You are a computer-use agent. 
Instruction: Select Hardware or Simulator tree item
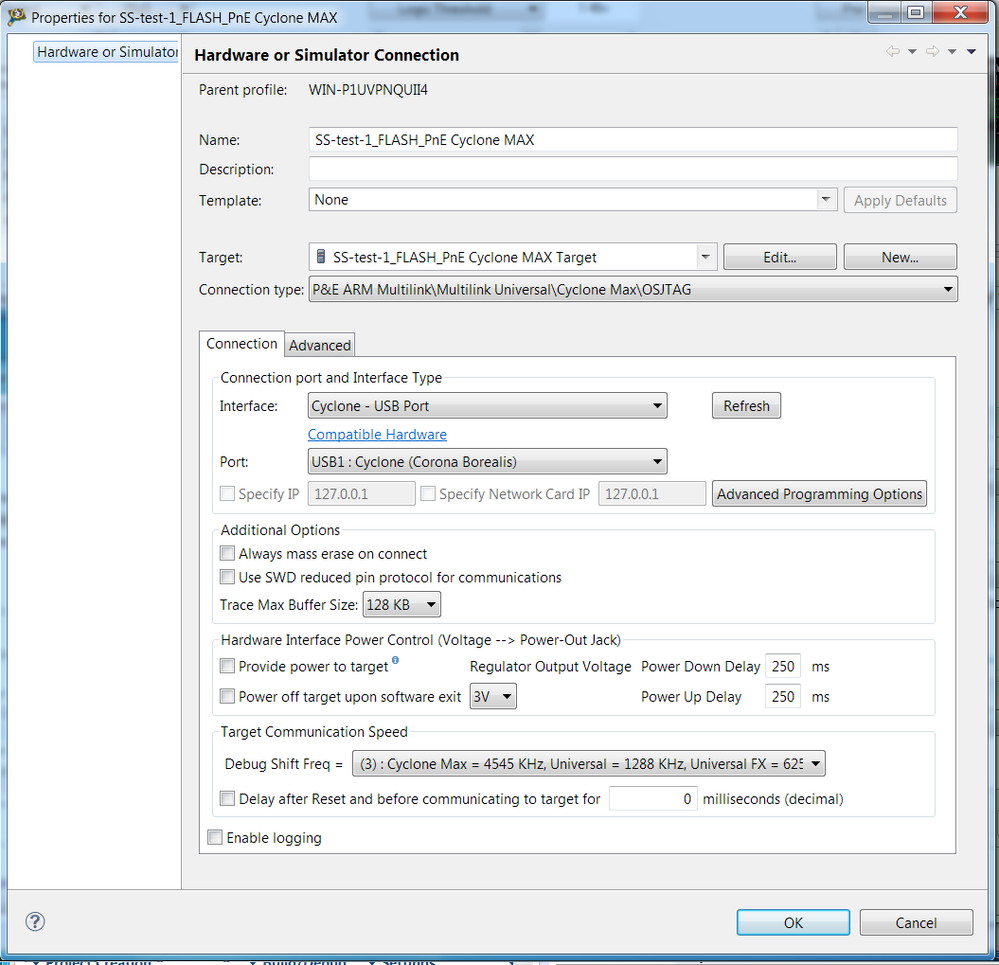click(x=106, y=52)
